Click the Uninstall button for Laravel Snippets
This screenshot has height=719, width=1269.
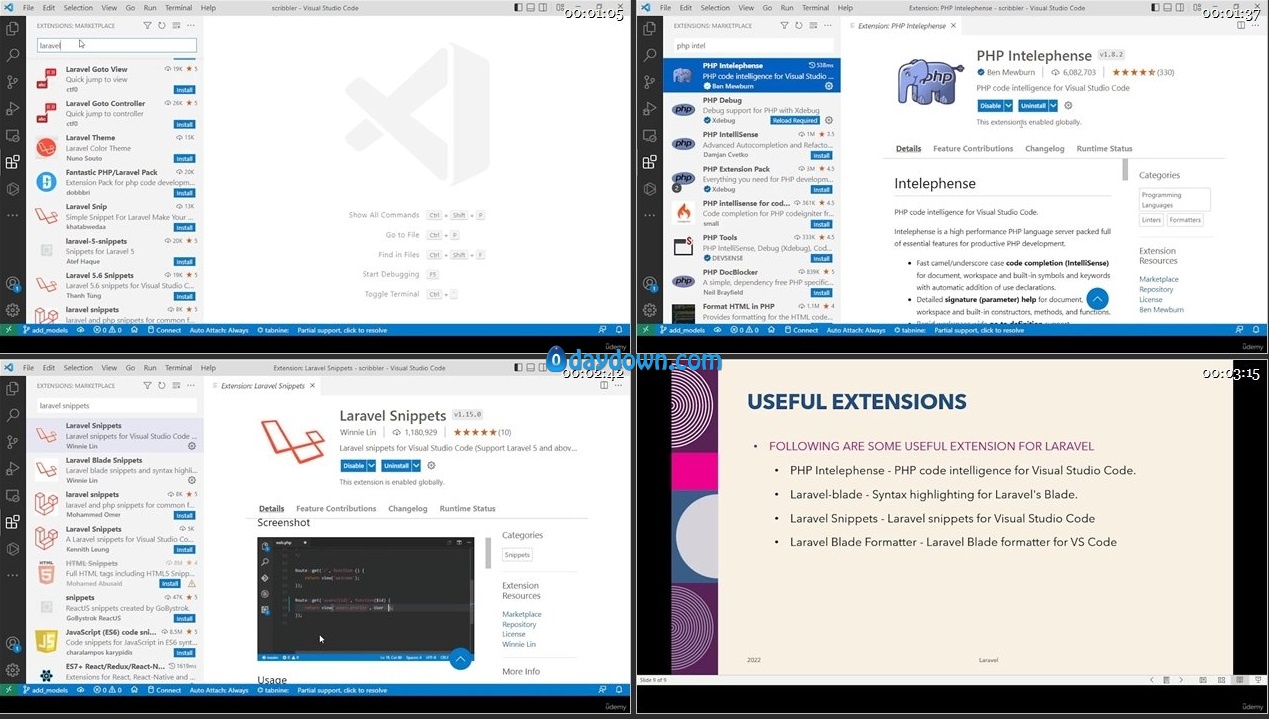[x=396, y=465]
